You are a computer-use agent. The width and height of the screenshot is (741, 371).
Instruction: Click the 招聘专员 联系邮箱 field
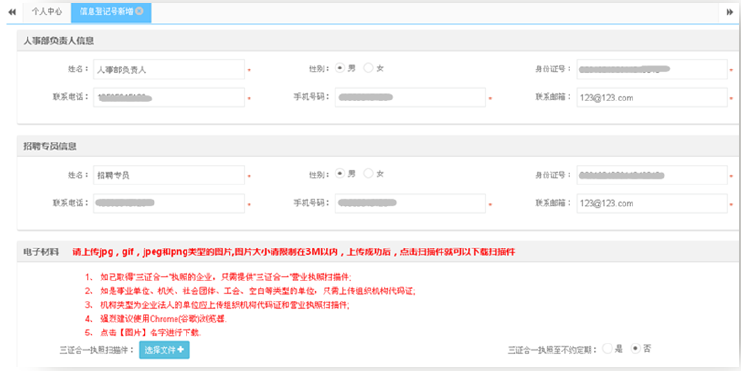click(x=652, y=203)
